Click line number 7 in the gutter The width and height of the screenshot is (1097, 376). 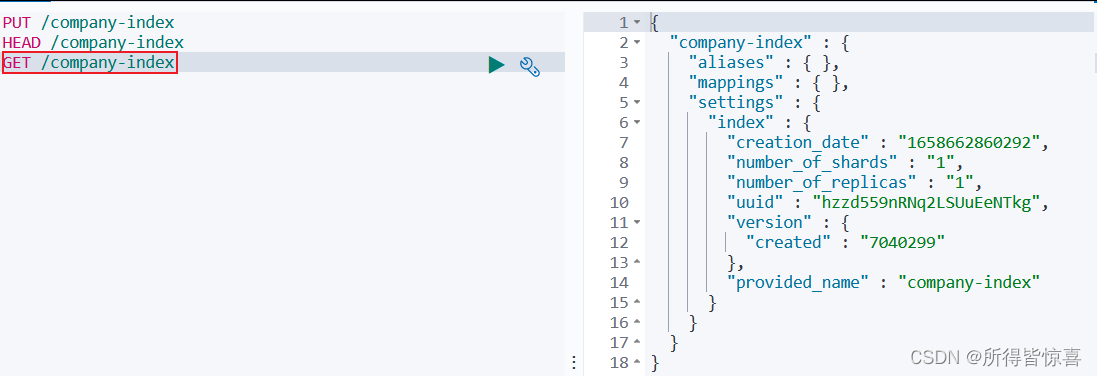click(623, 143)
